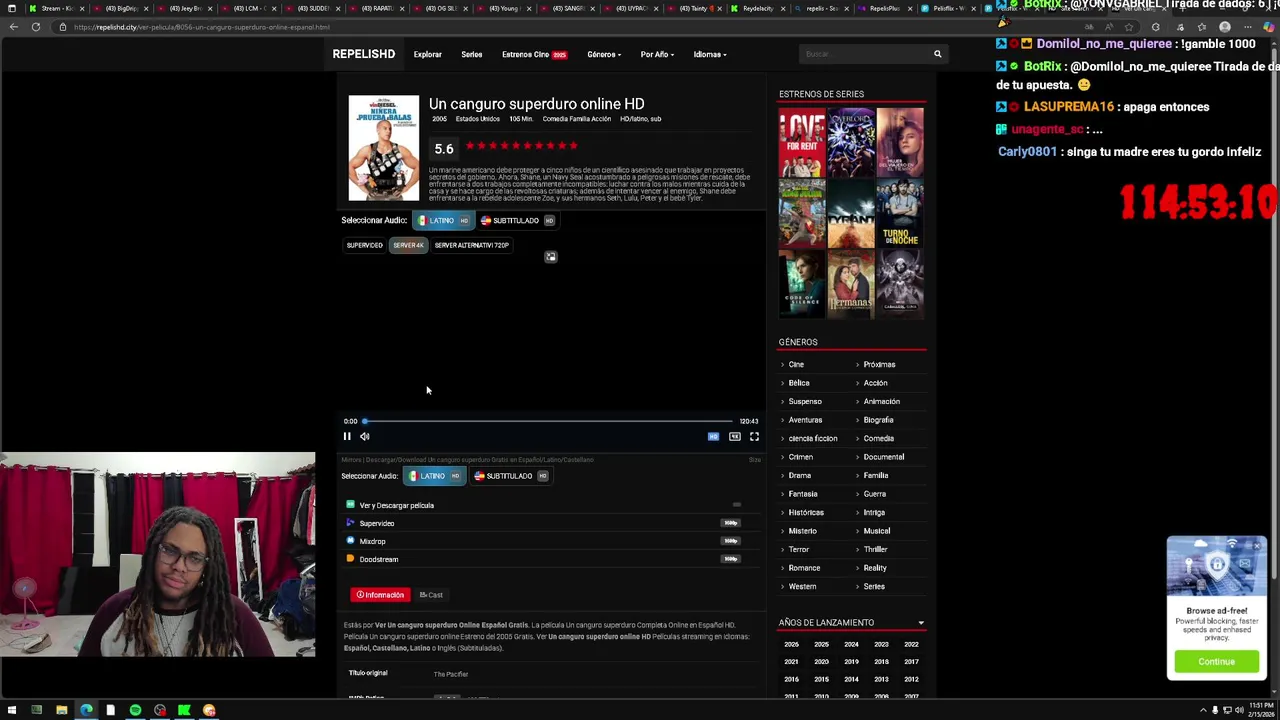Switch to the Reydelacity browser tab
The image size is (1280, 720).
pyautogui.click(x=757, y=8)
